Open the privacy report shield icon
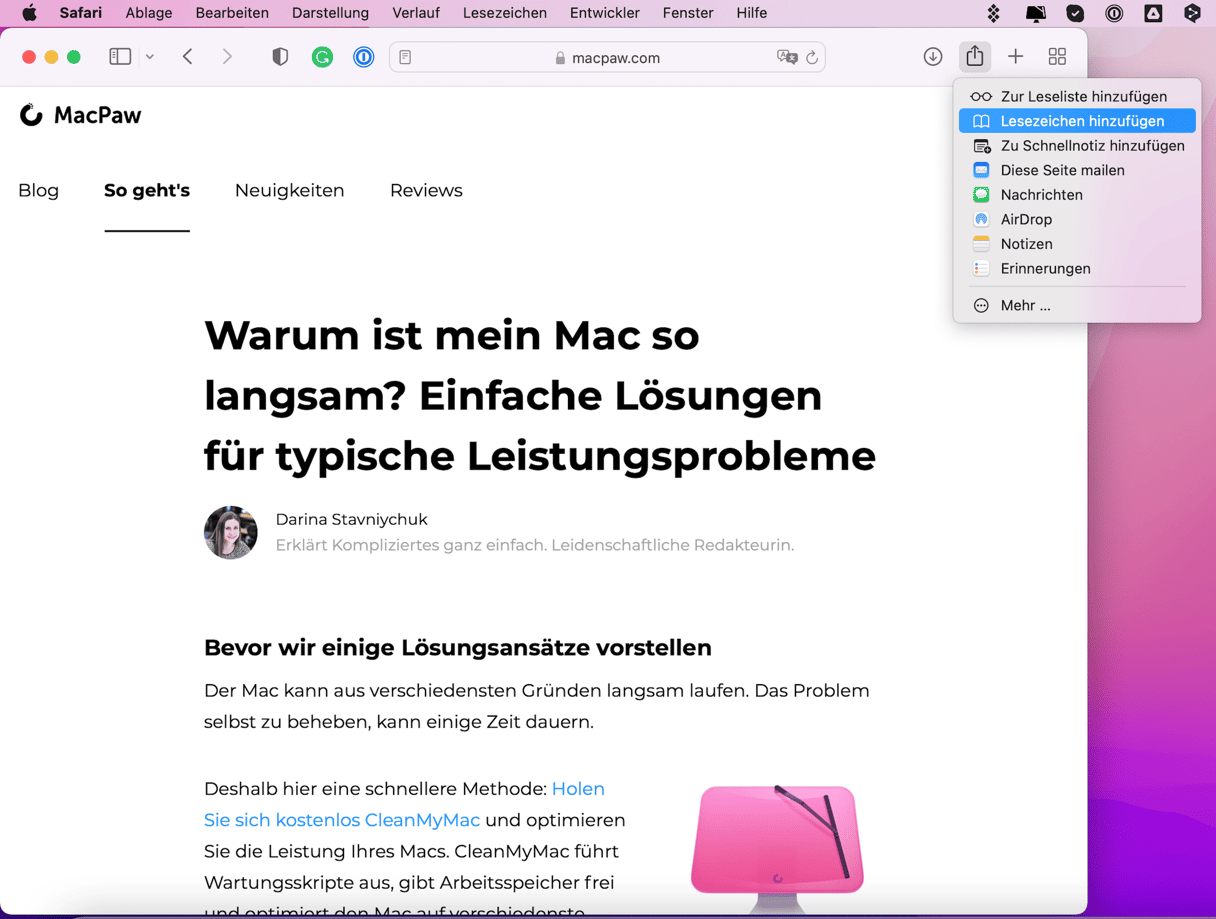 280,57
